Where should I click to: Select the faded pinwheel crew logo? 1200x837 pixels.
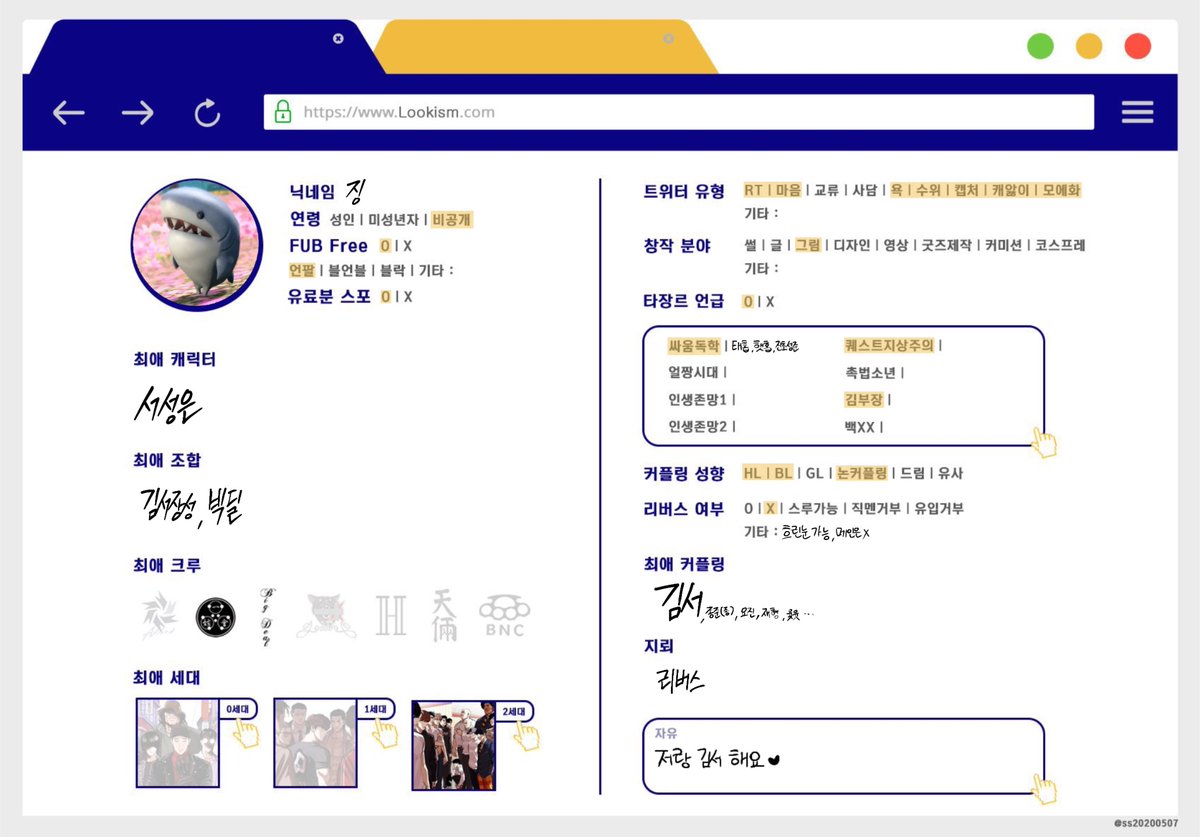159,616
